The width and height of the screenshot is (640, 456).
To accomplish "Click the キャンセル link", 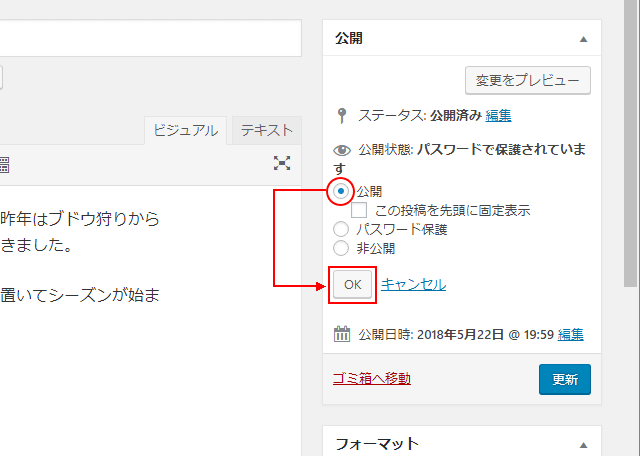I will [x=413, y=285].
